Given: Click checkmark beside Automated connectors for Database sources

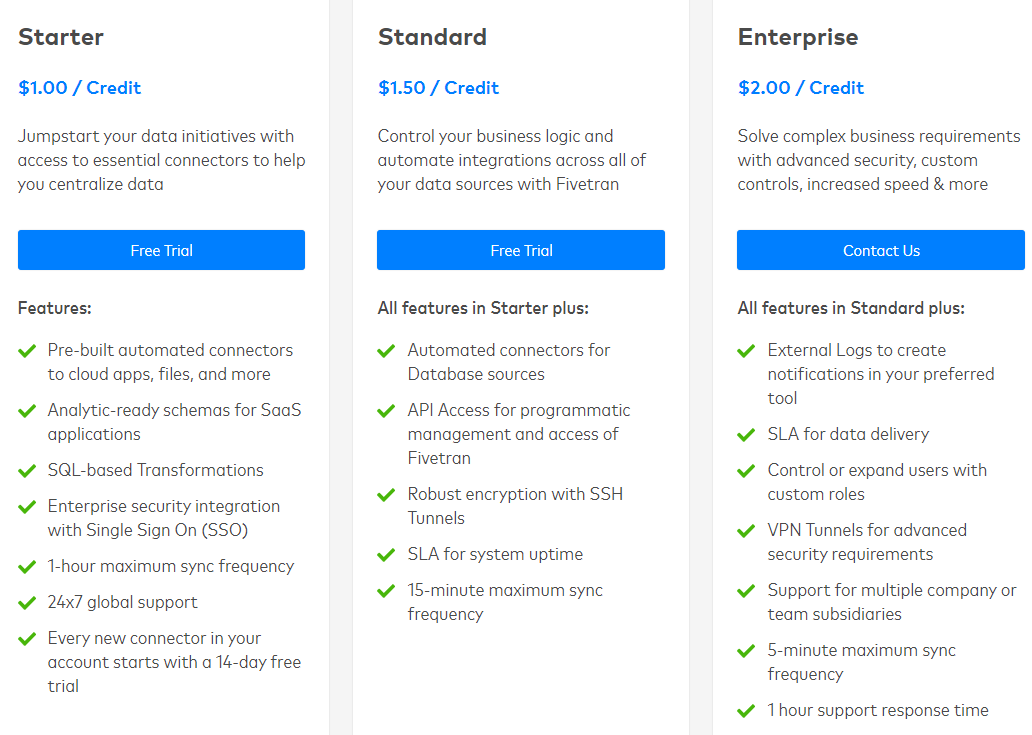Looking at the screenshot, I should click(x=387, y=351).
